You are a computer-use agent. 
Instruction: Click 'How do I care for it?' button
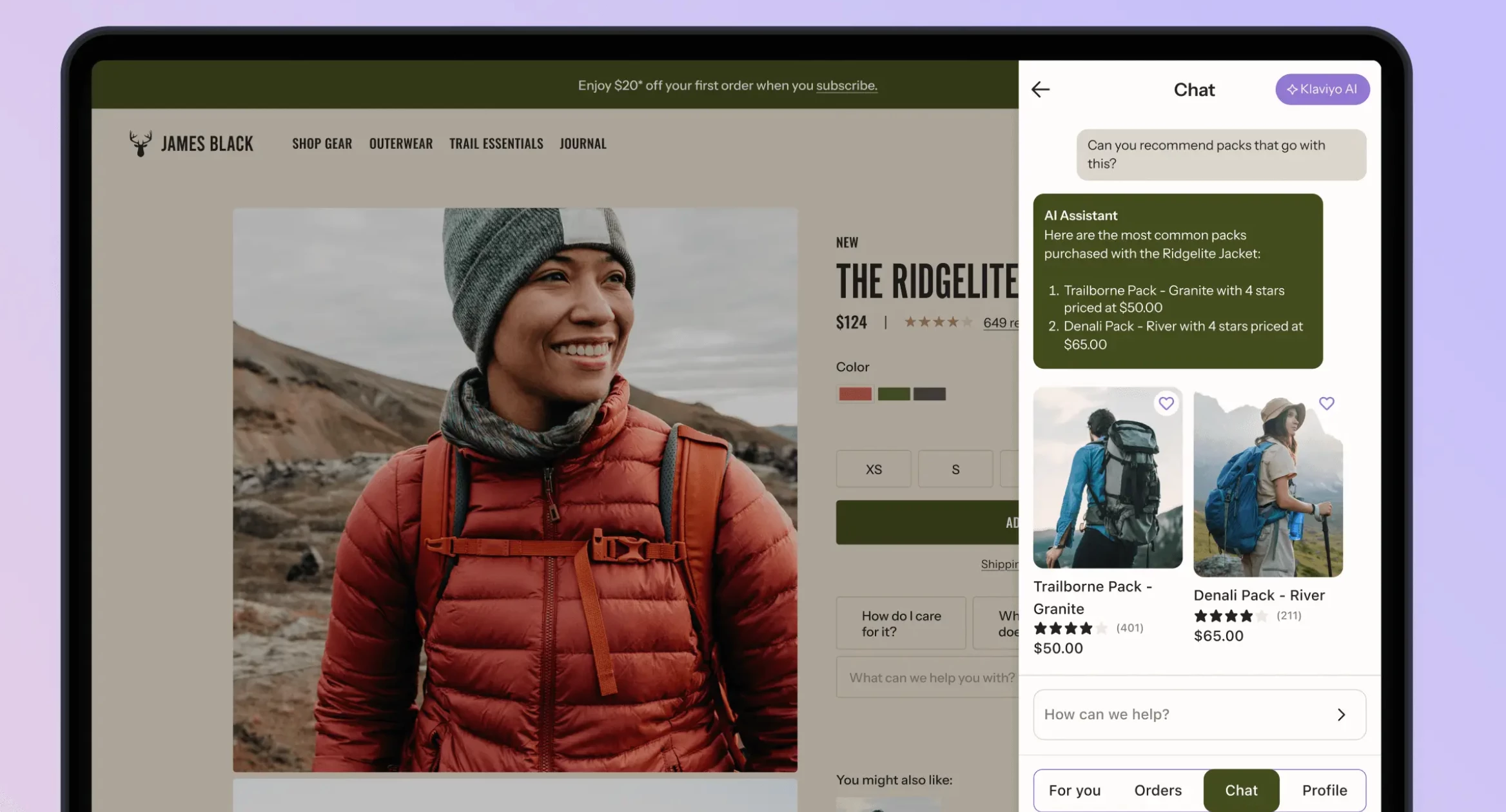point(901,623)
